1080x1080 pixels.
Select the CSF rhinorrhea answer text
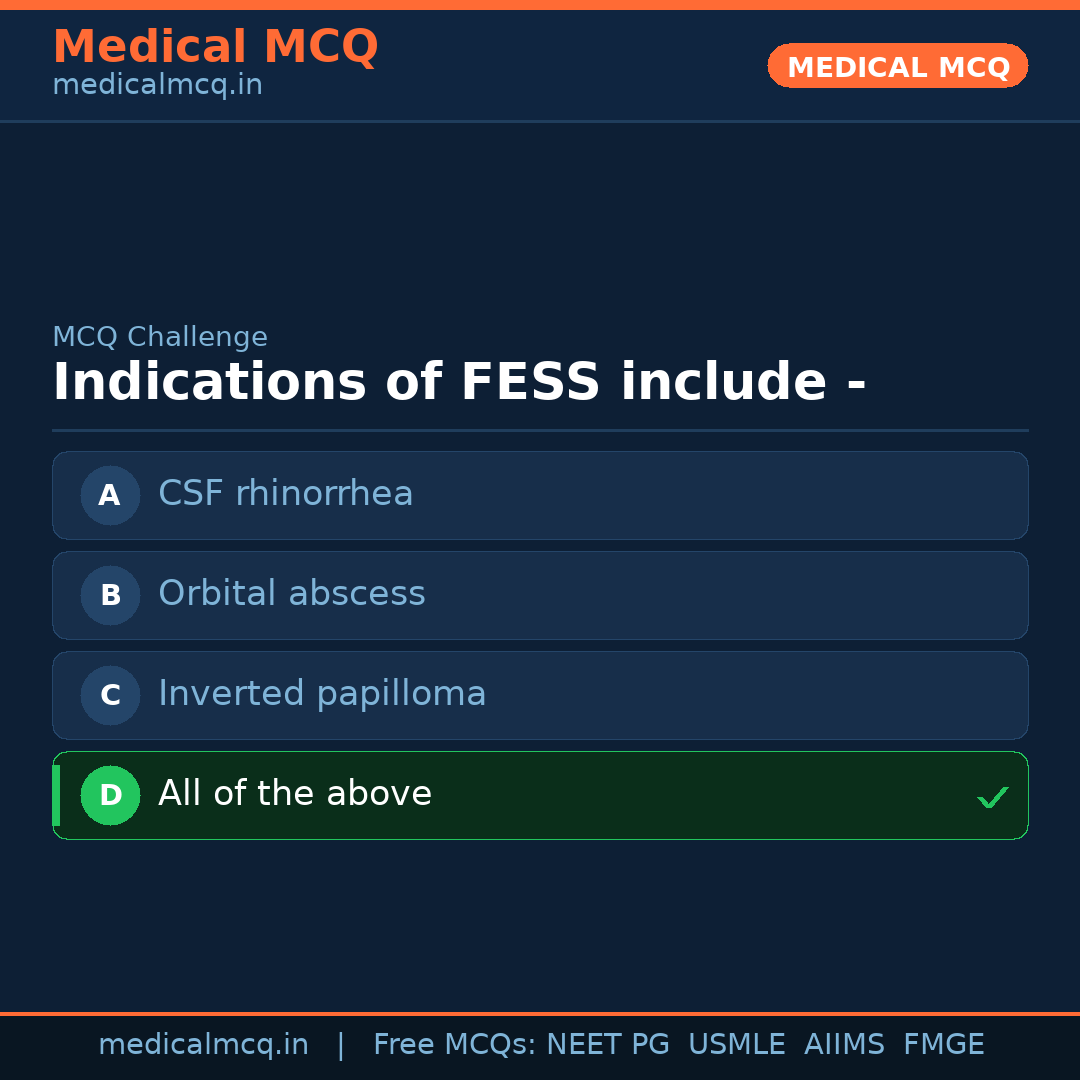coord(285,494)
